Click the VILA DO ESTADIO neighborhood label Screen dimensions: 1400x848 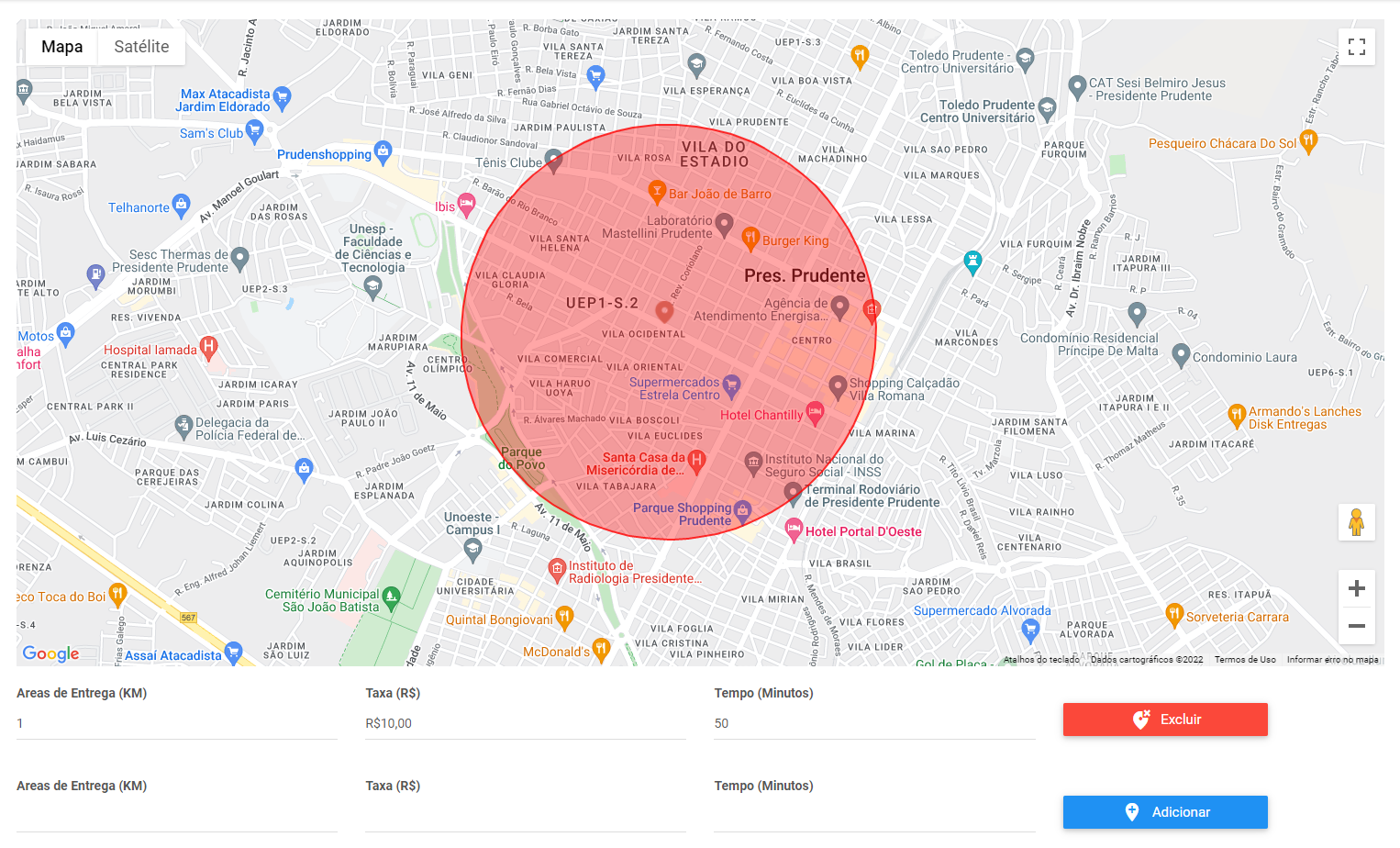pyautogui.click(x=715, y=154)
